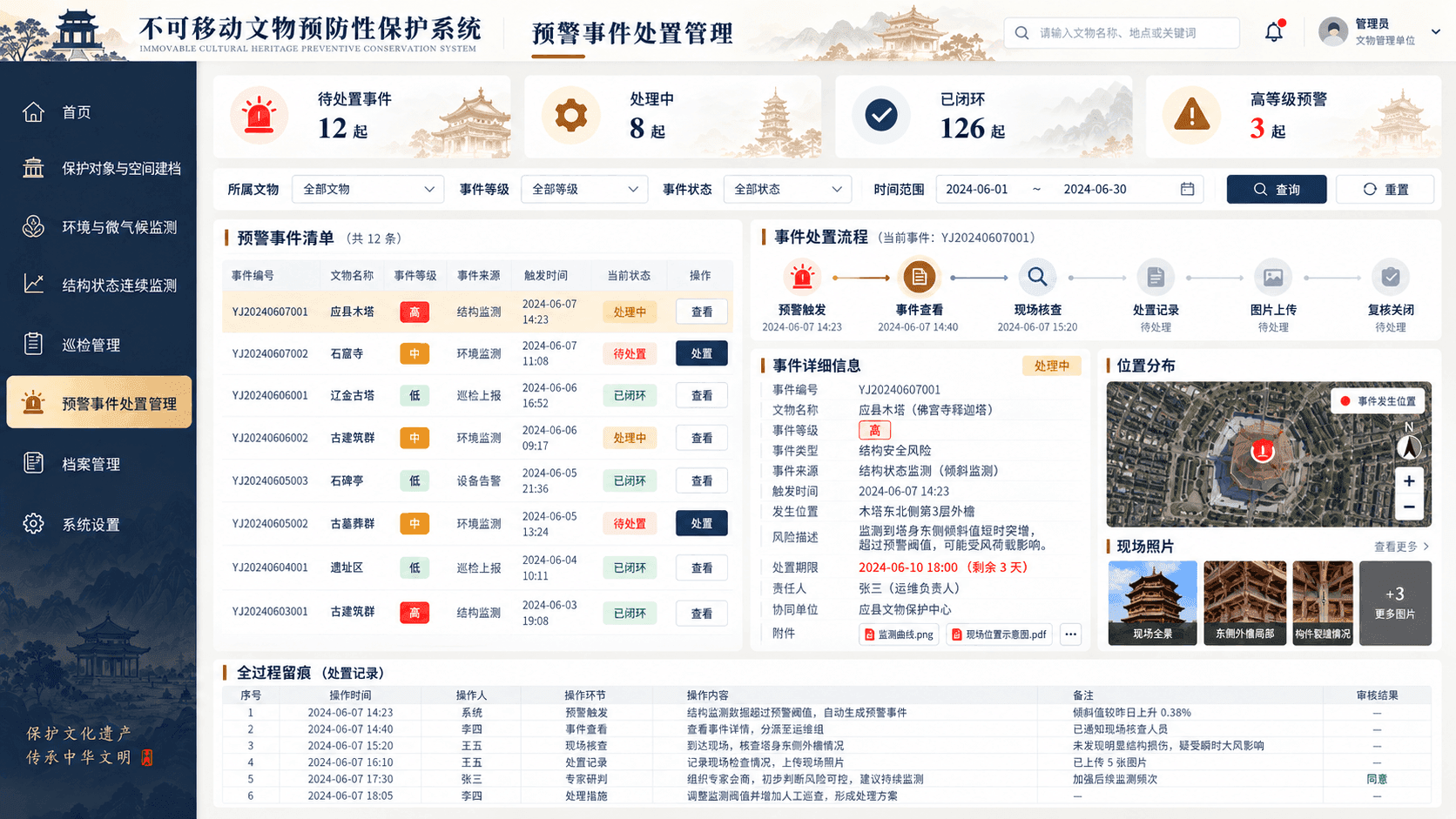Click the 复核关闭 shield step icon
Screen dimensions: 1456x819
1391,278
